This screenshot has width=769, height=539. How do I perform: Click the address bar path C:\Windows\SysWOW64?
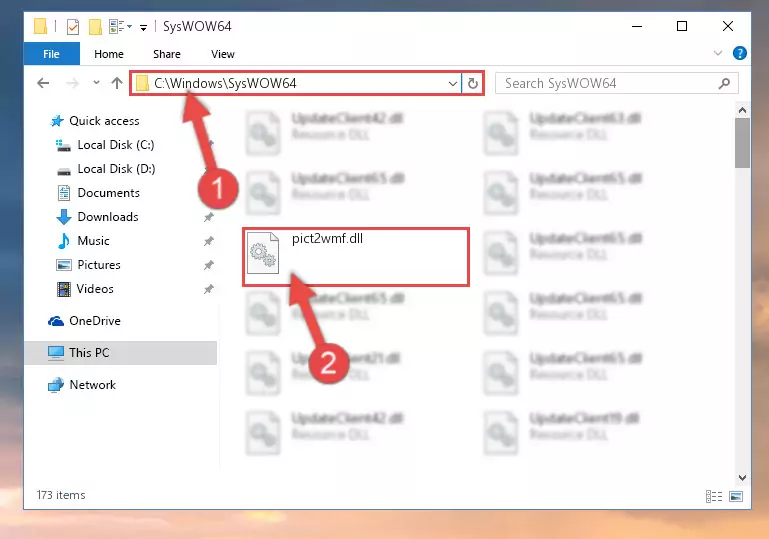(225, 83)
